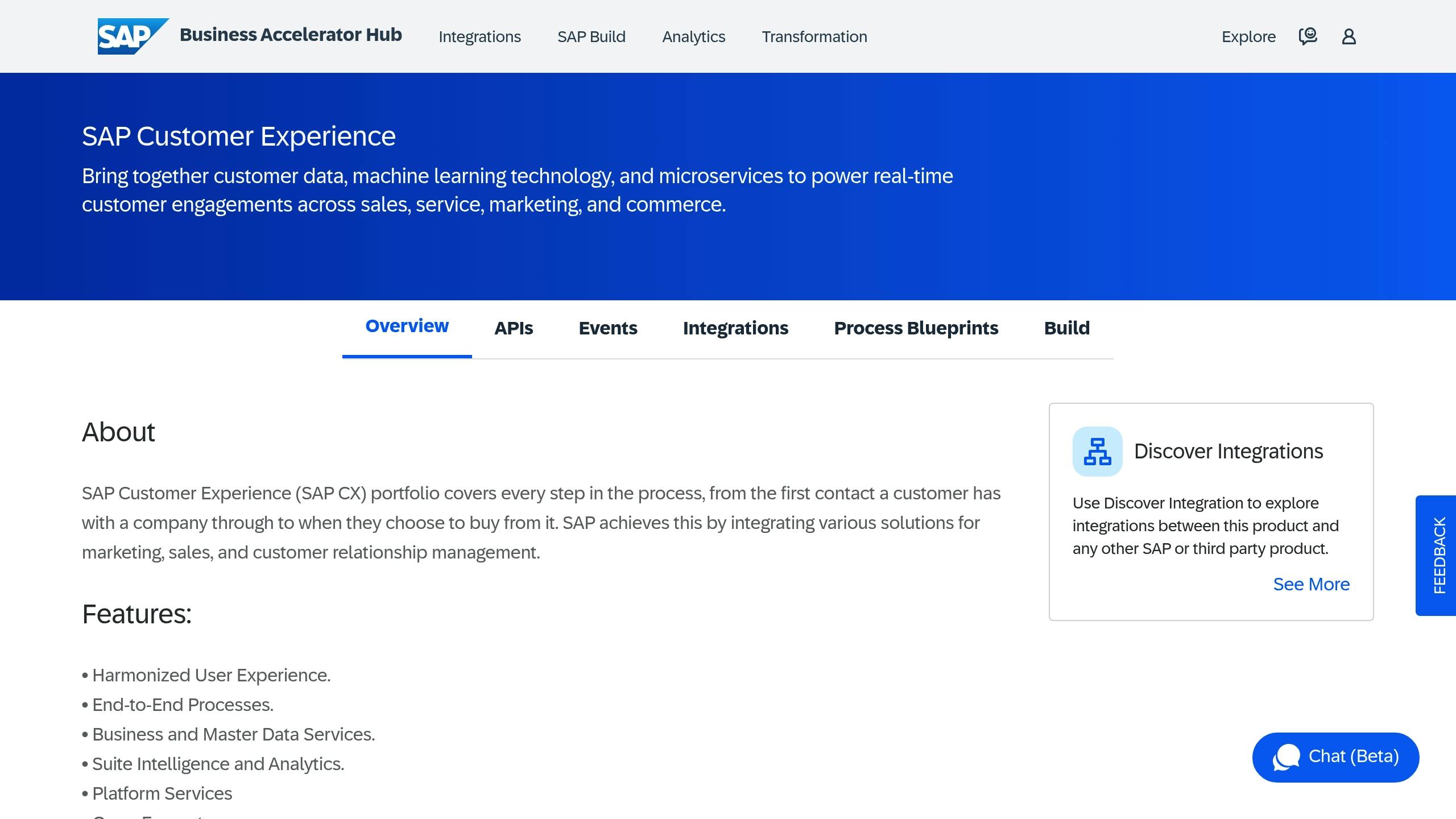Click the Use Discover Integration description text
This screenshot has height=819, width=1456.
click(x=1206, y=526)
